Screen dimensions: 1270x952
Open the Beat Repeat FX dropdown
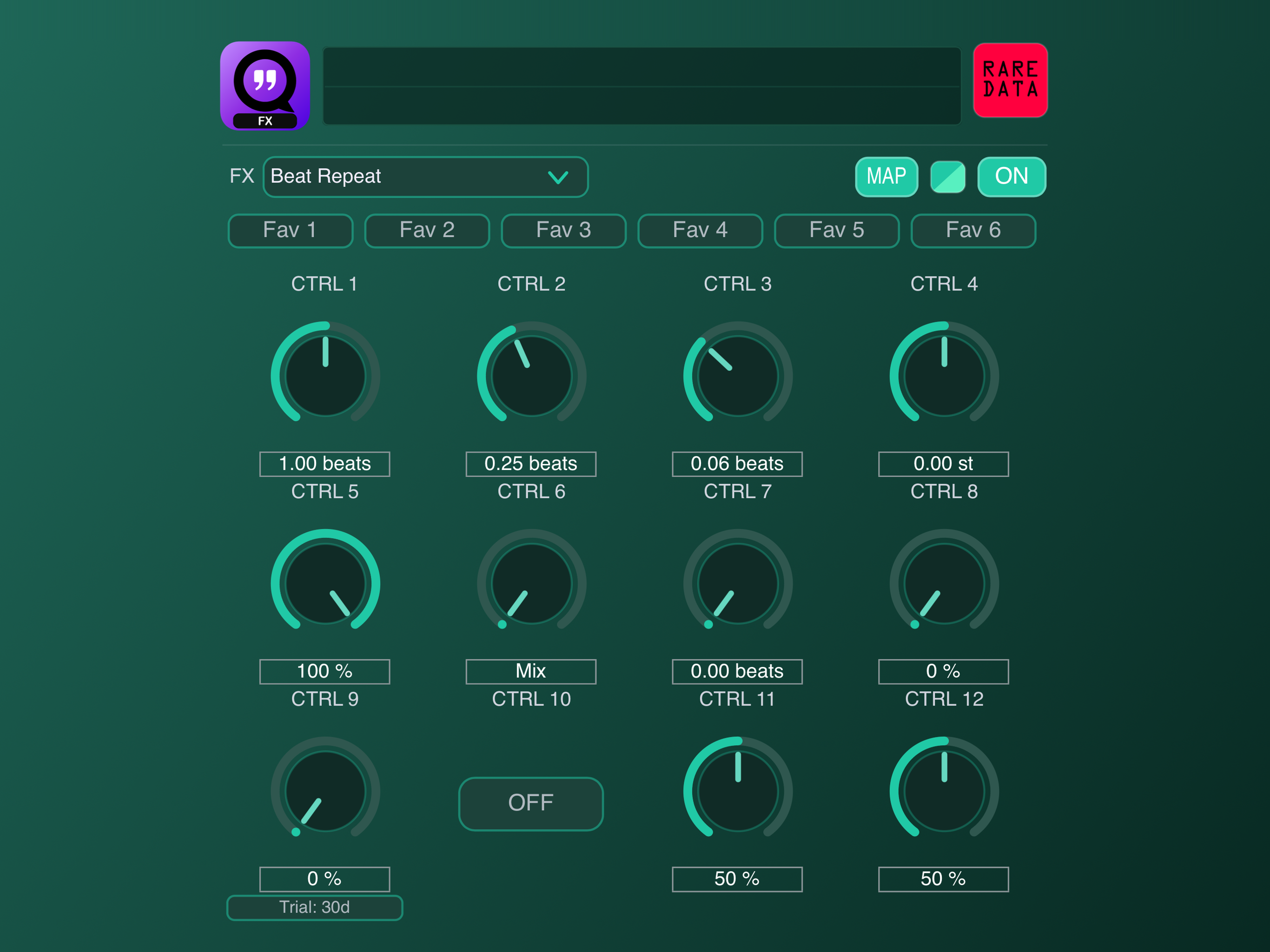[x=425, y=177]
